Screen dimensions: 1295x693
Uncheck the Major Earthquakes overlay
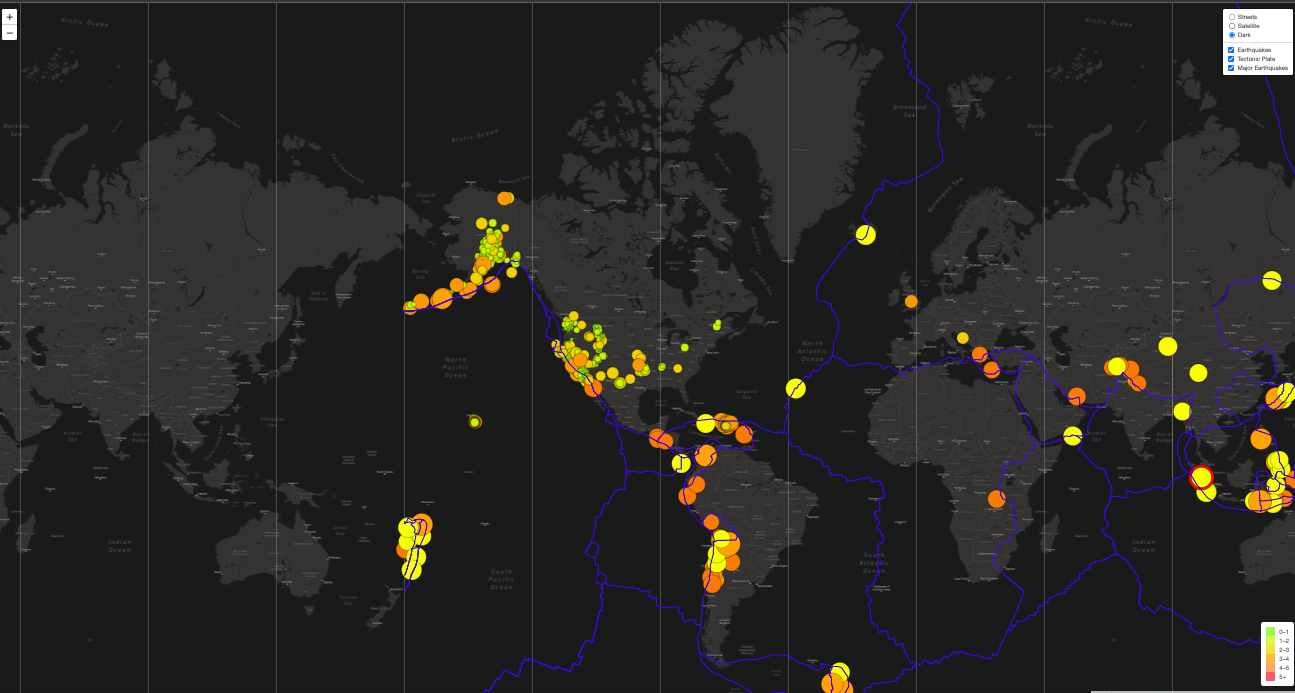coord(1232,68)
